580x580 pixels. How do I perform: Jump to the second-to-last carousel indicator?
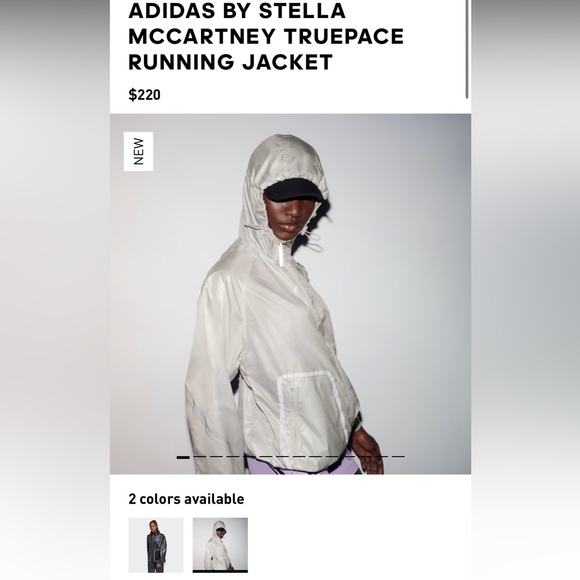[381, 456]
